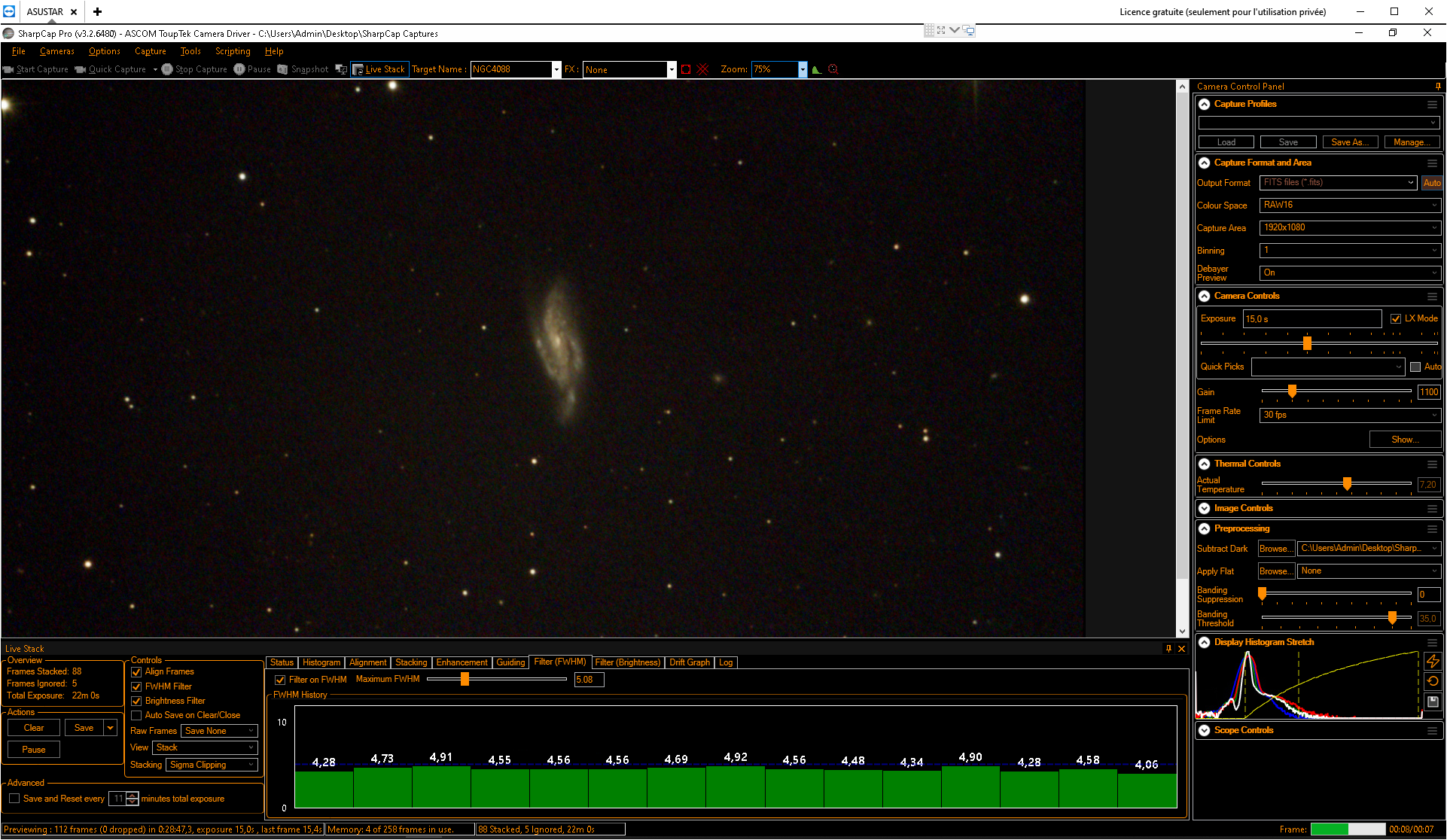Viewport: 1447px width, 840px height.
Task: Enable Auto Save on Clear/Close
Action: (136, 715)
